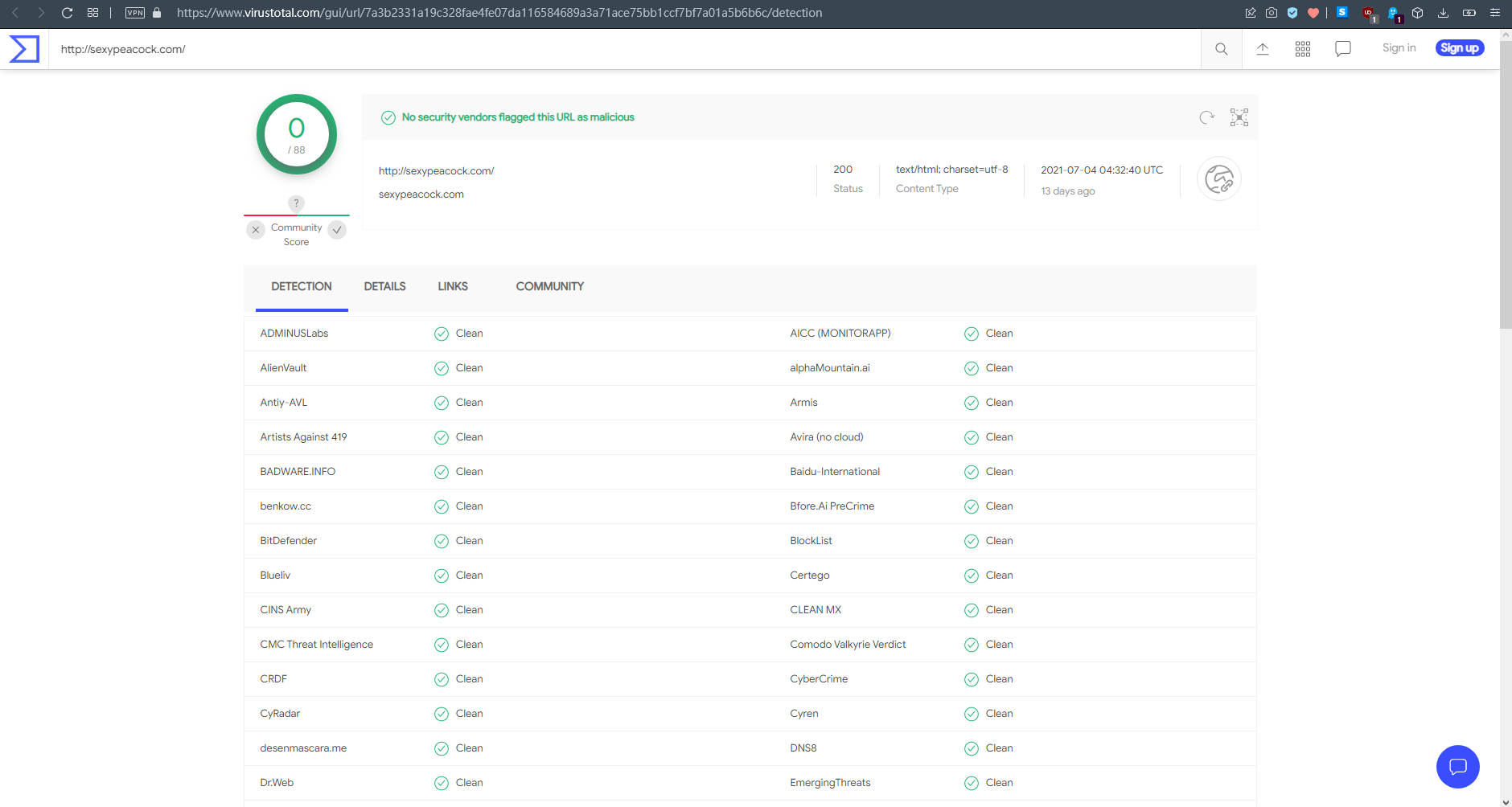Click the Baidu-International vendor name
The width and height of the screenshot is (1512, 807).
[x=835, y=472]
